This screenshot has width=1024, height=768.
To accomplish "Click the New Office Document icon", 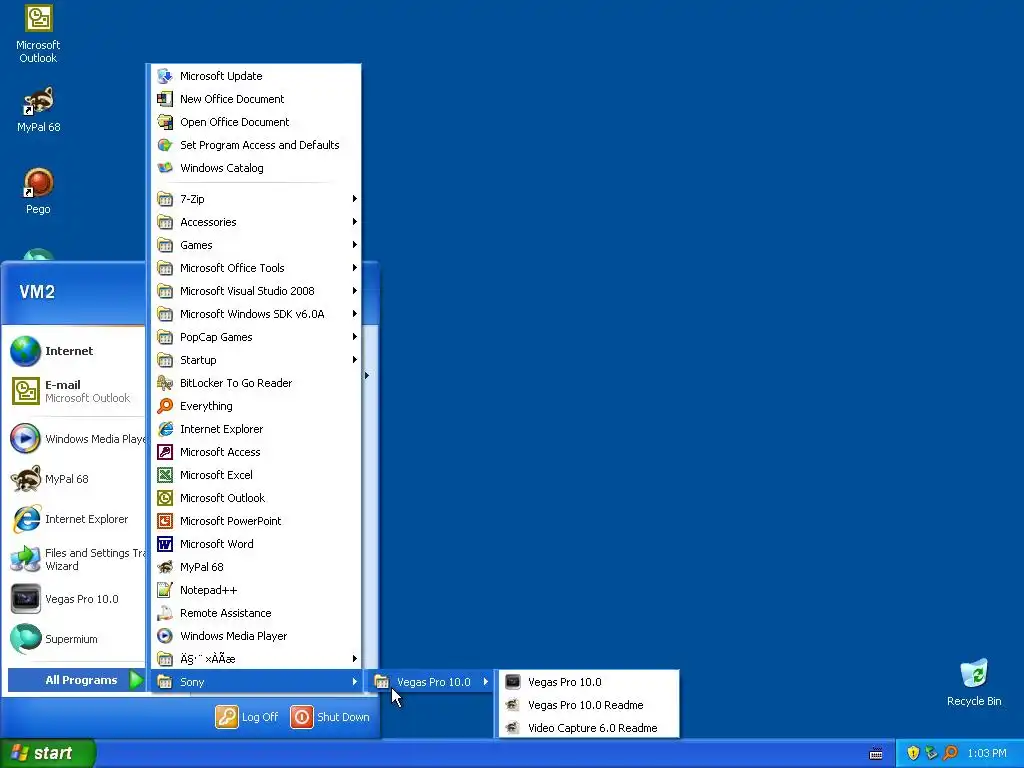I will (x=165, y=99).
